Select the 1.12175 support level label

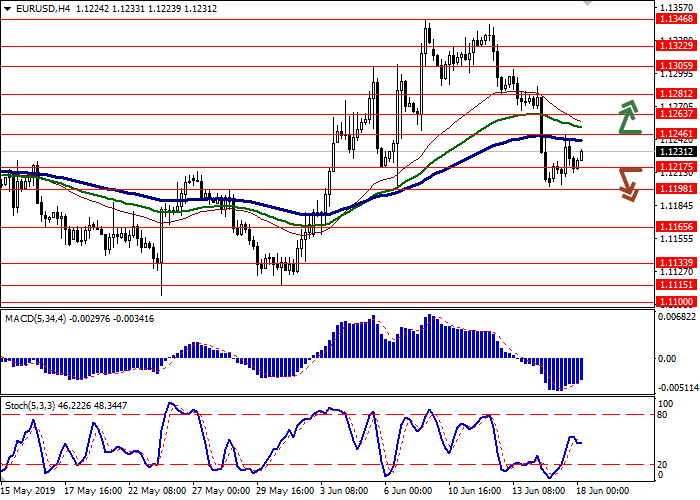tap(676, 166)
